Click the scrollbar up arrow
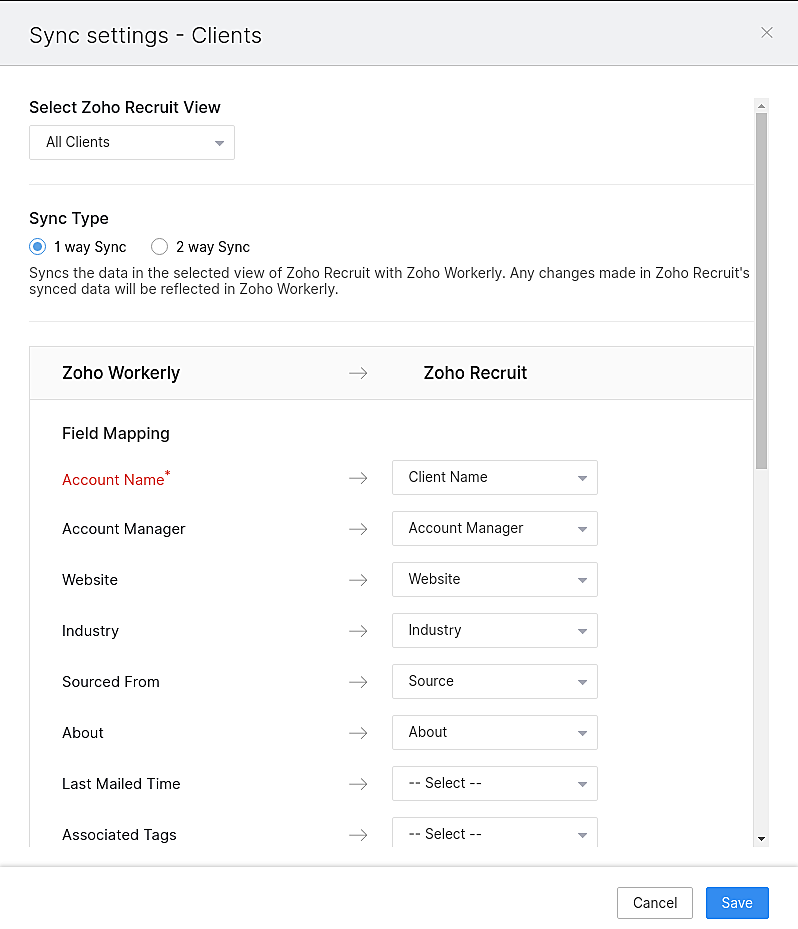The height and width of the screenshot is (929, 798). pos(761,106)
